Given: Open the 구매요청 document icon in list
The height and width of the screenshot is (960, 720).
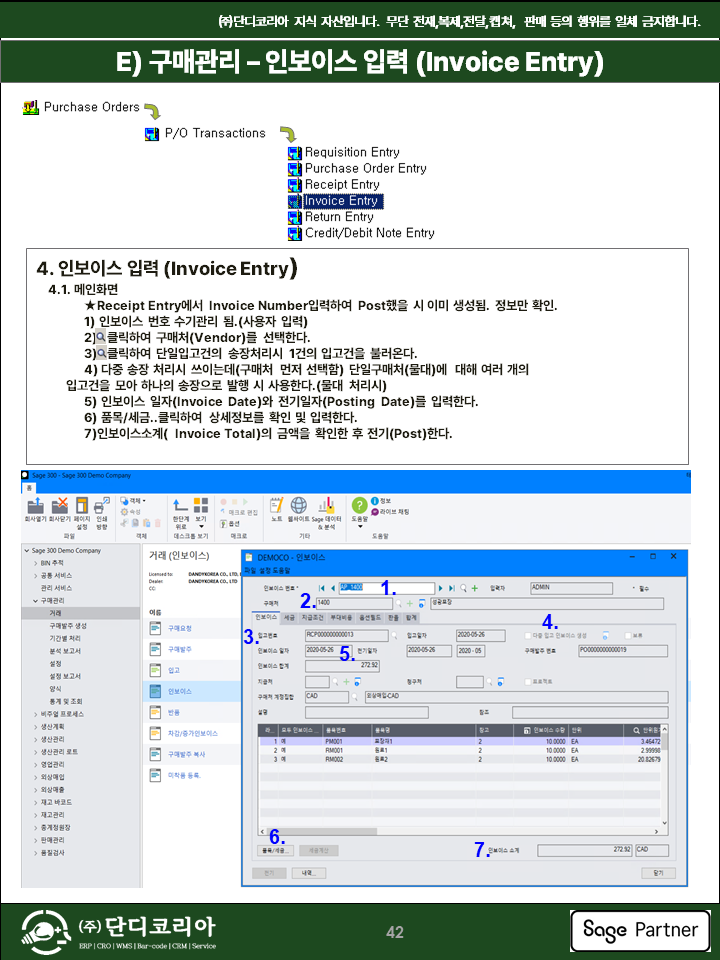Looking at the screenshot, I should (156, 628).
